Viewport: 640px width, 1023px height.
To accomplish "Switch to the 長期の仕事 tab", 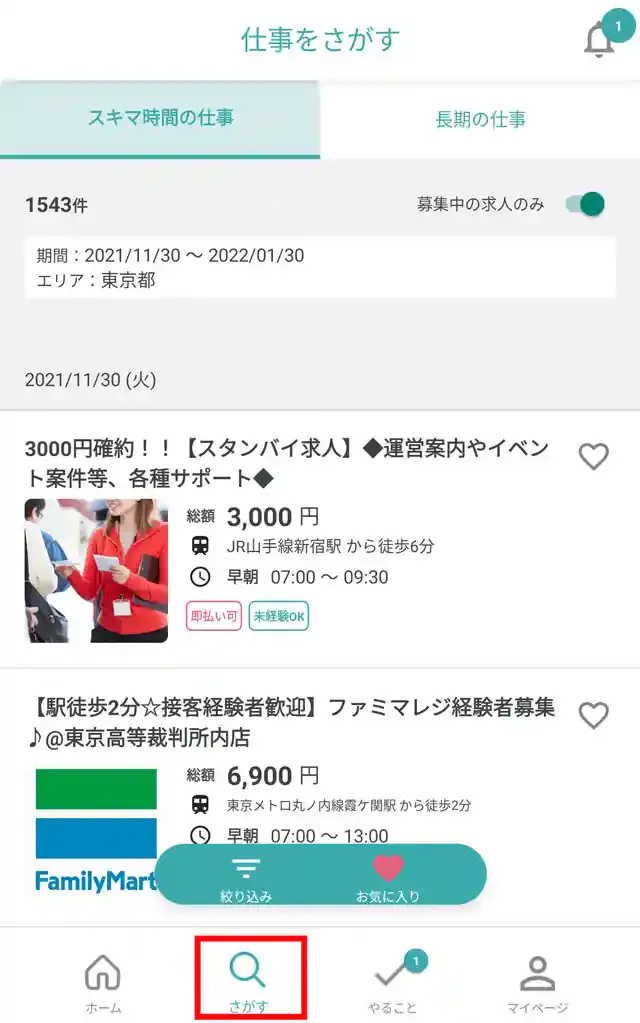I will [x=480, y=118].
